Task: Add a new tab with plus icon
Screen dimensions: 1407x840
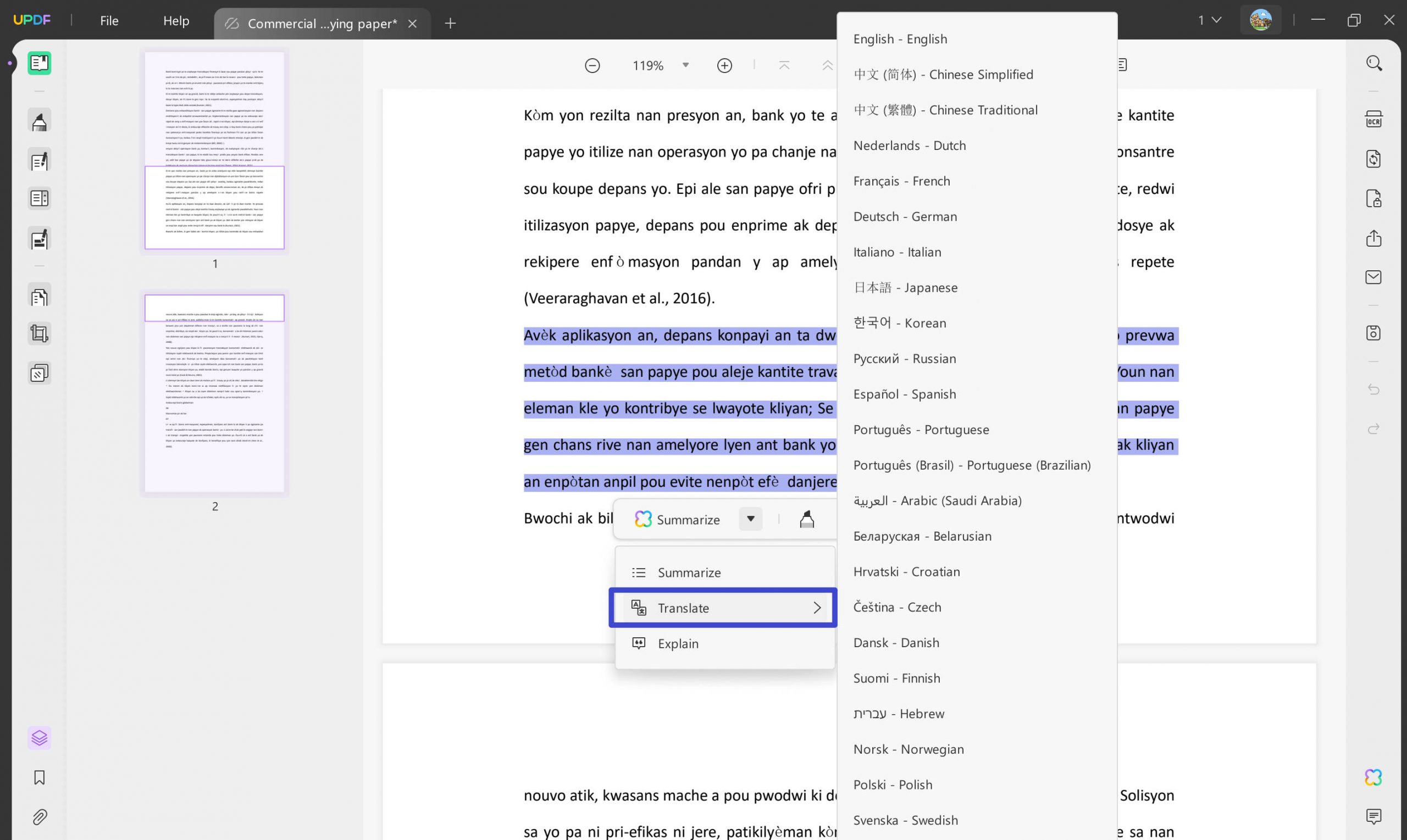Action: (x=450, y=23)
